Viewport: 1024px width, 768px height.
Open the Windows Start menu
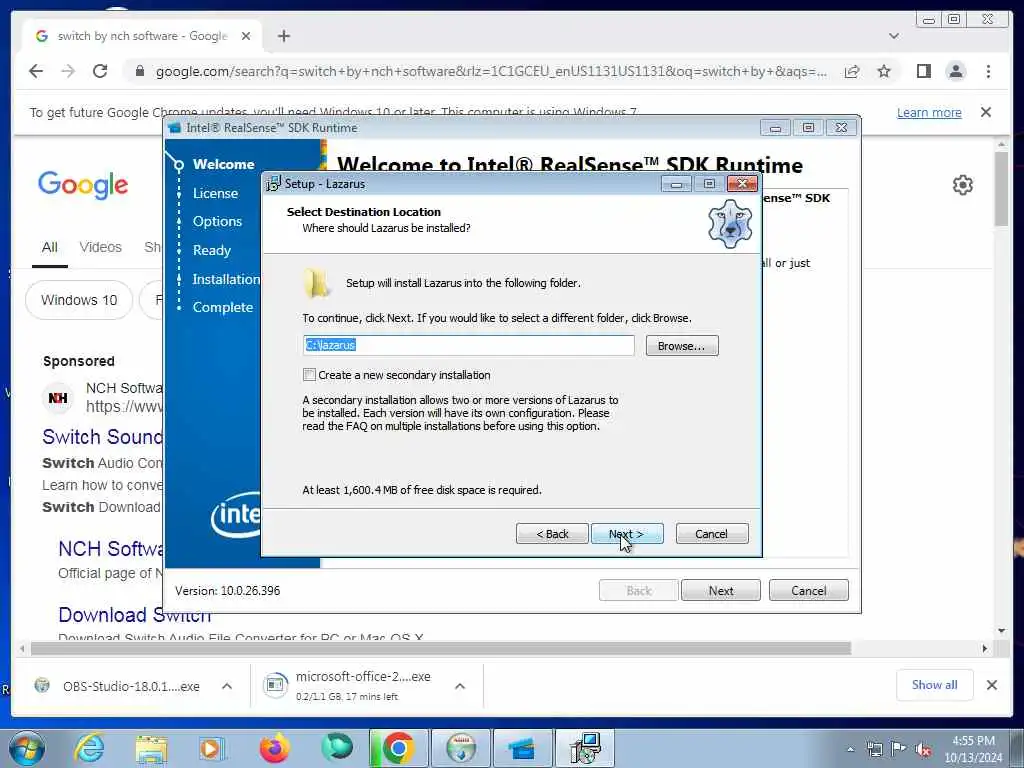click(x=26, y=748)
